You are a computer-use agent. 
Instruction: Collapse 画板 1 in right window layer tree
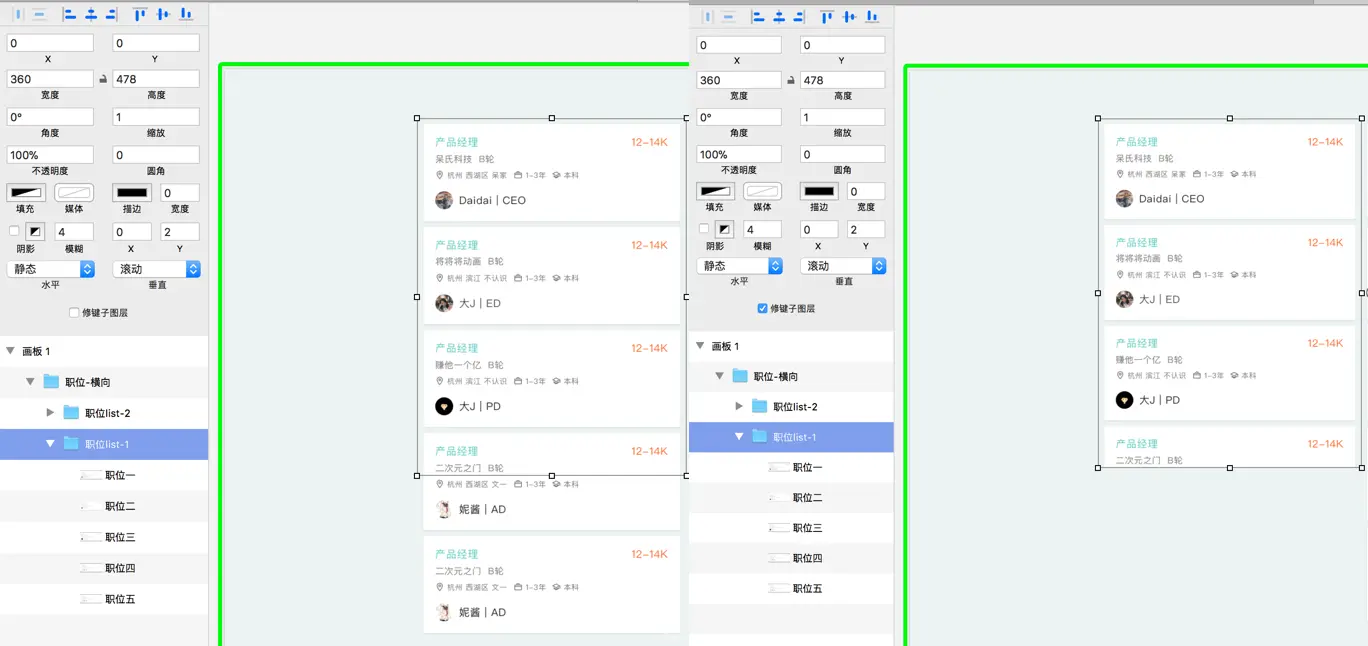[x=699, y=346]
